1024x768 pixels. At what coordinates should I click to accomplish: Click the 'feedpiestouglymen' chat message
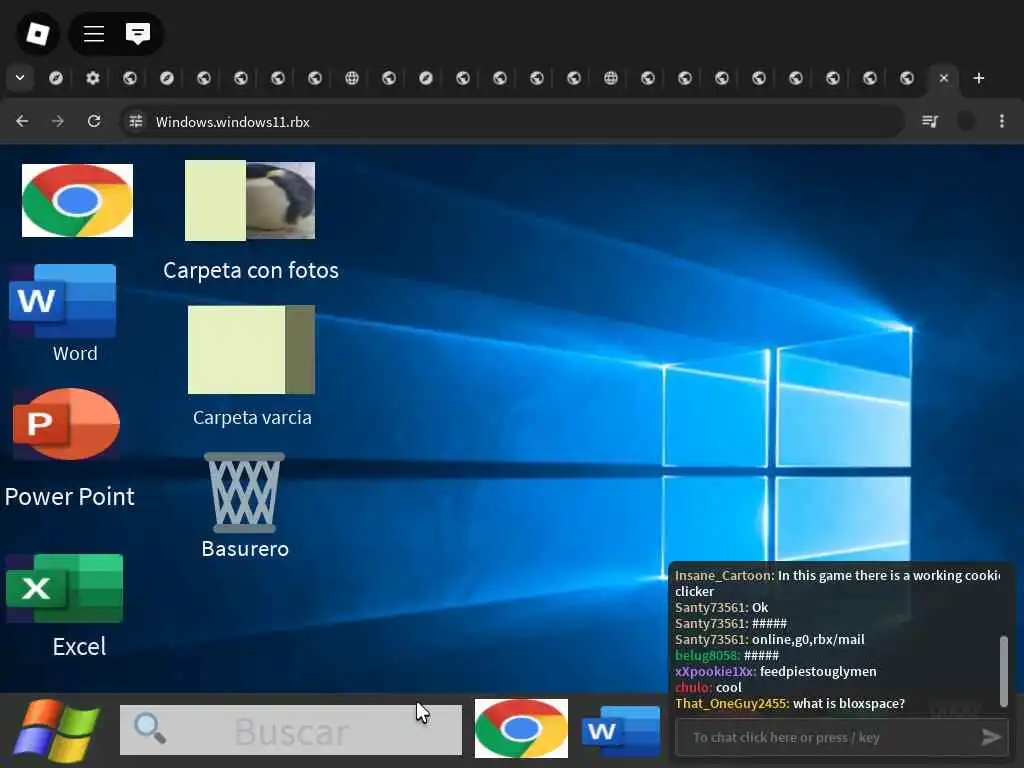[818, 671]
